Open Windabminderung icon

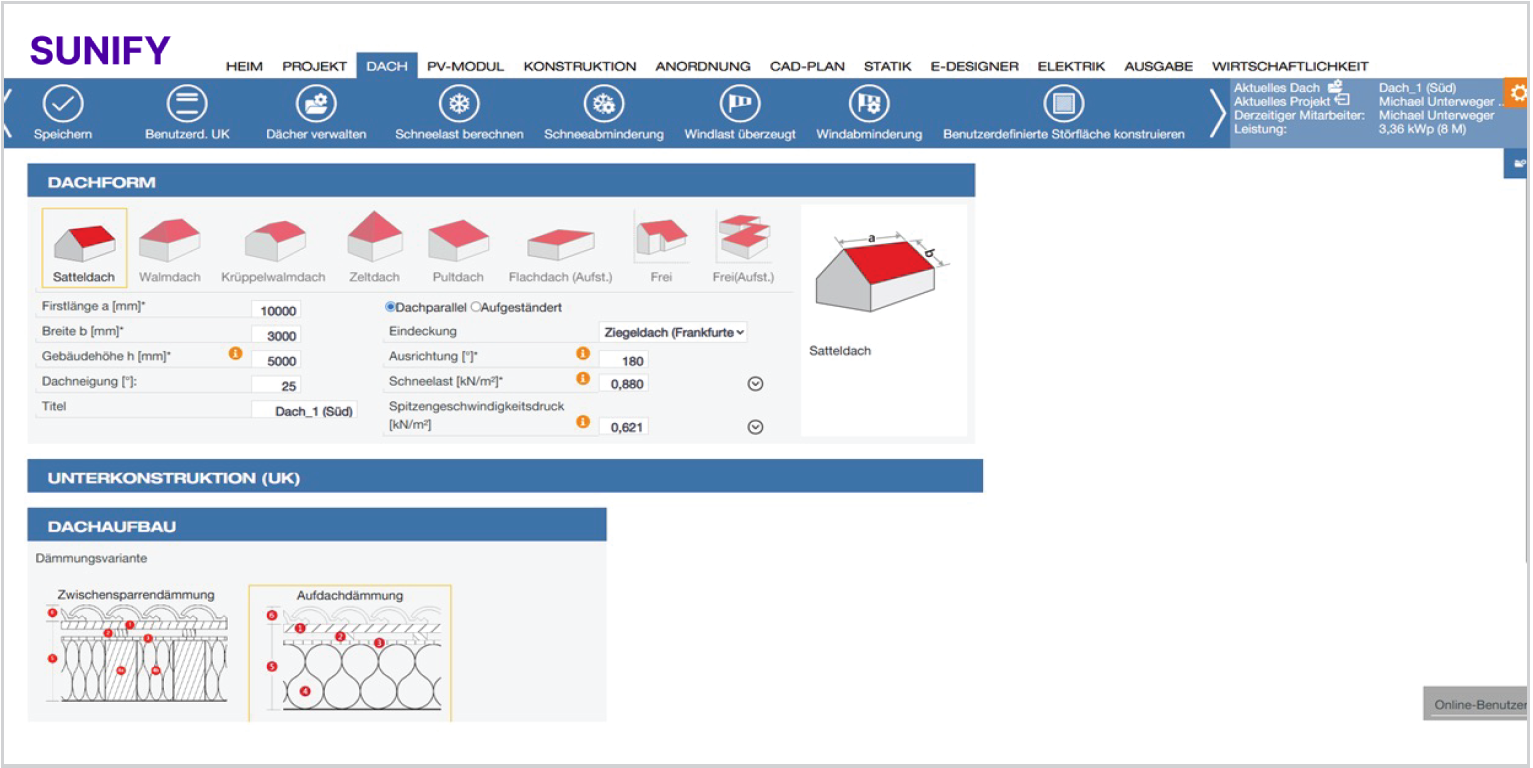869,103
